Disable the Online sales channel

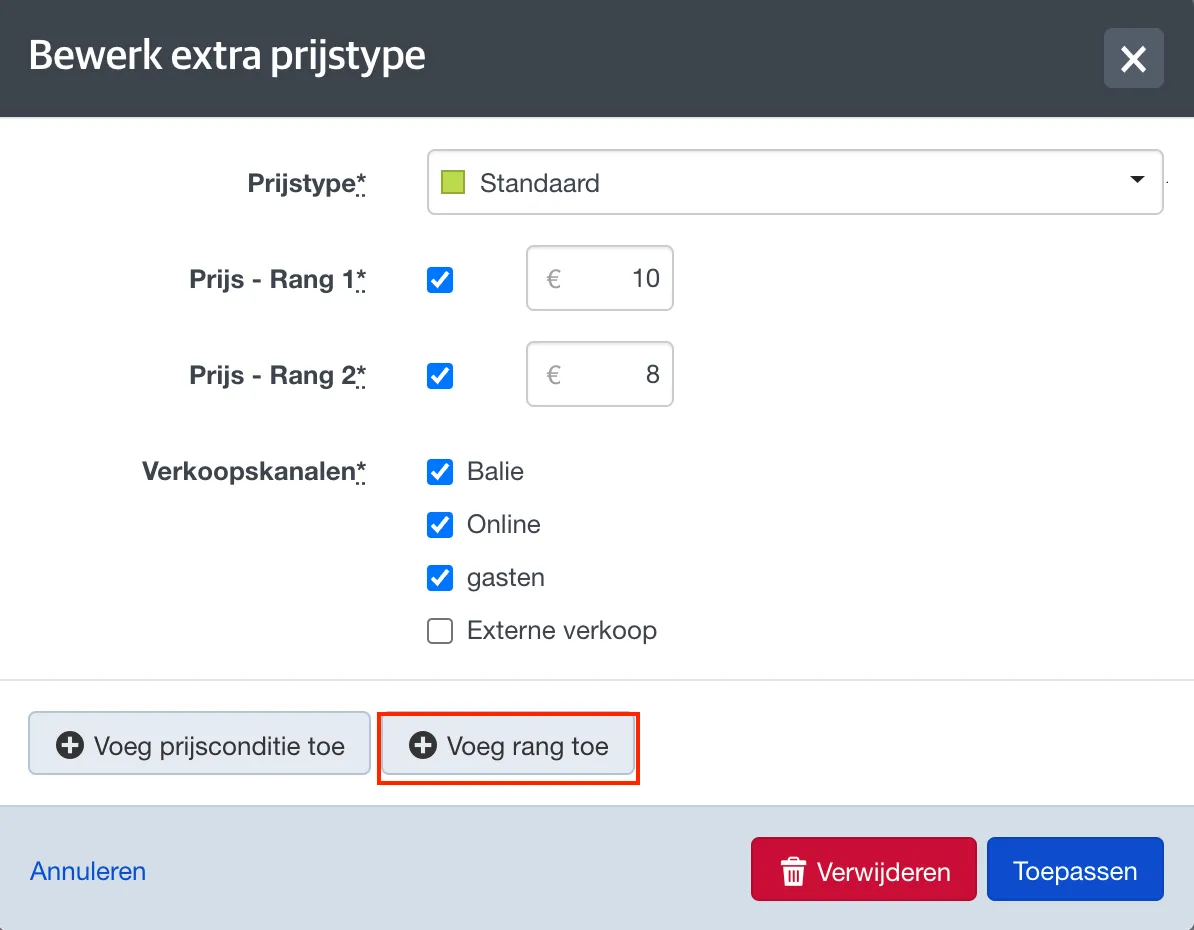point(440,525)
